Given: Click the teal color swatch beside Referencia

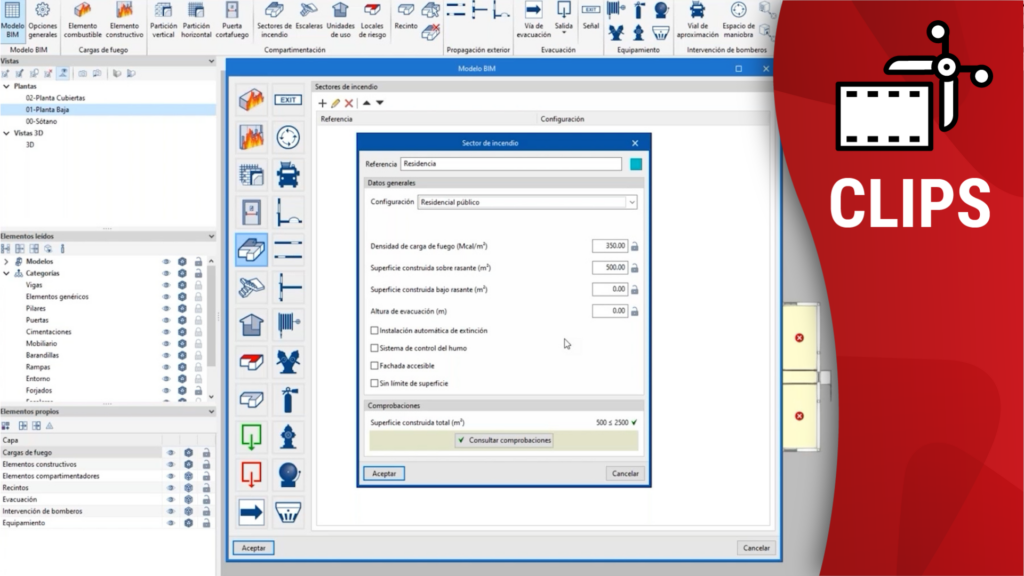Looking at the screenshot, I should tap(635, 164).
